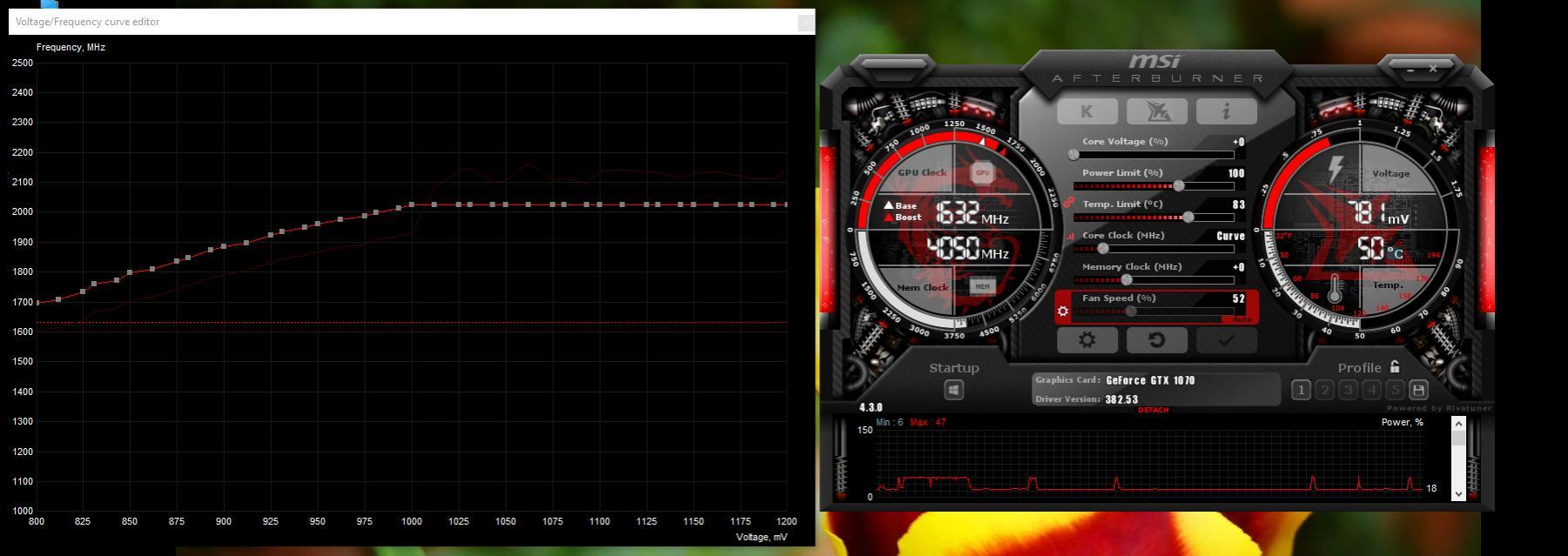Open the information (i) panel

(1227, 111)
